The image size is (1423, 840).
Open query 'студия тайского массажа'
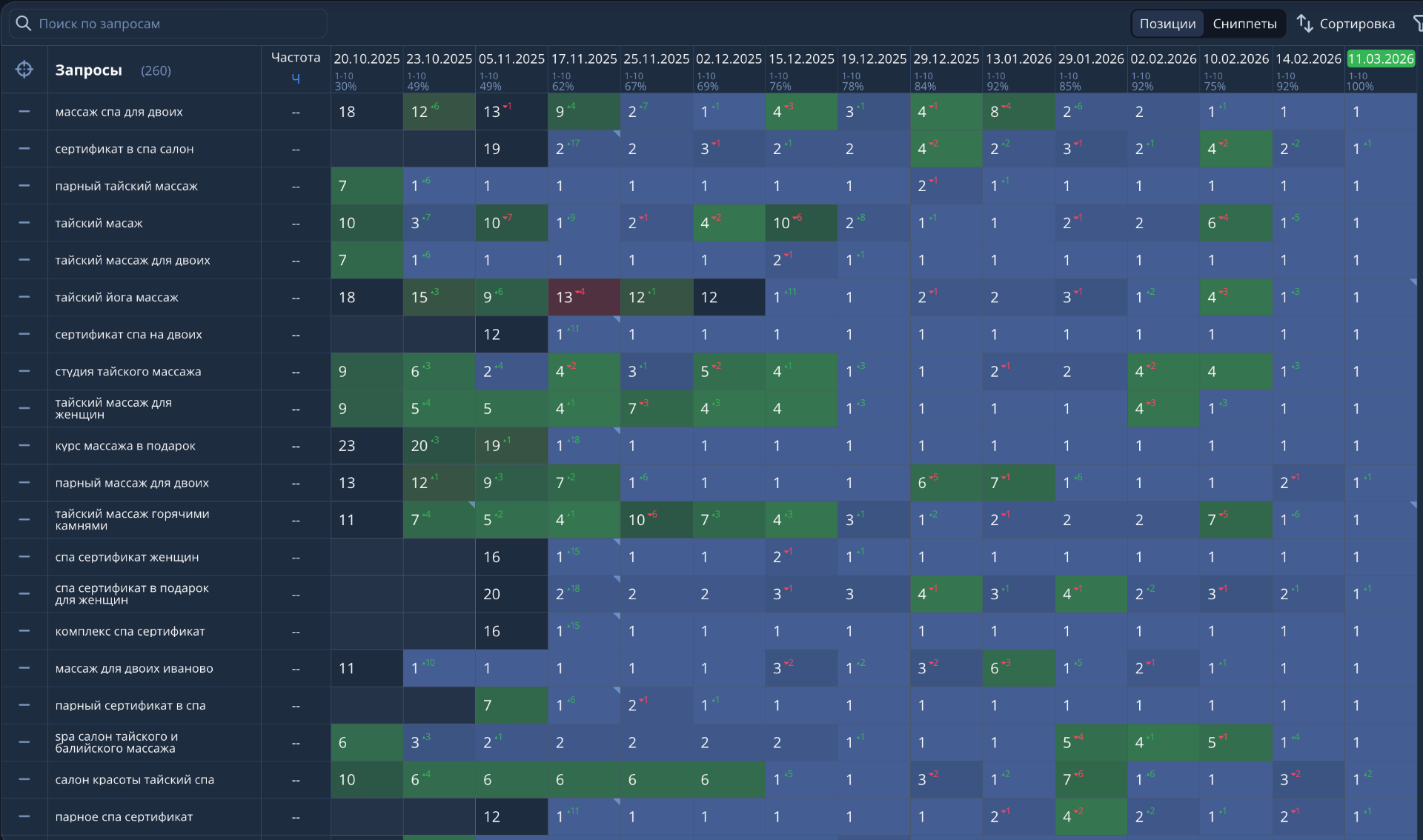(127, 371)
